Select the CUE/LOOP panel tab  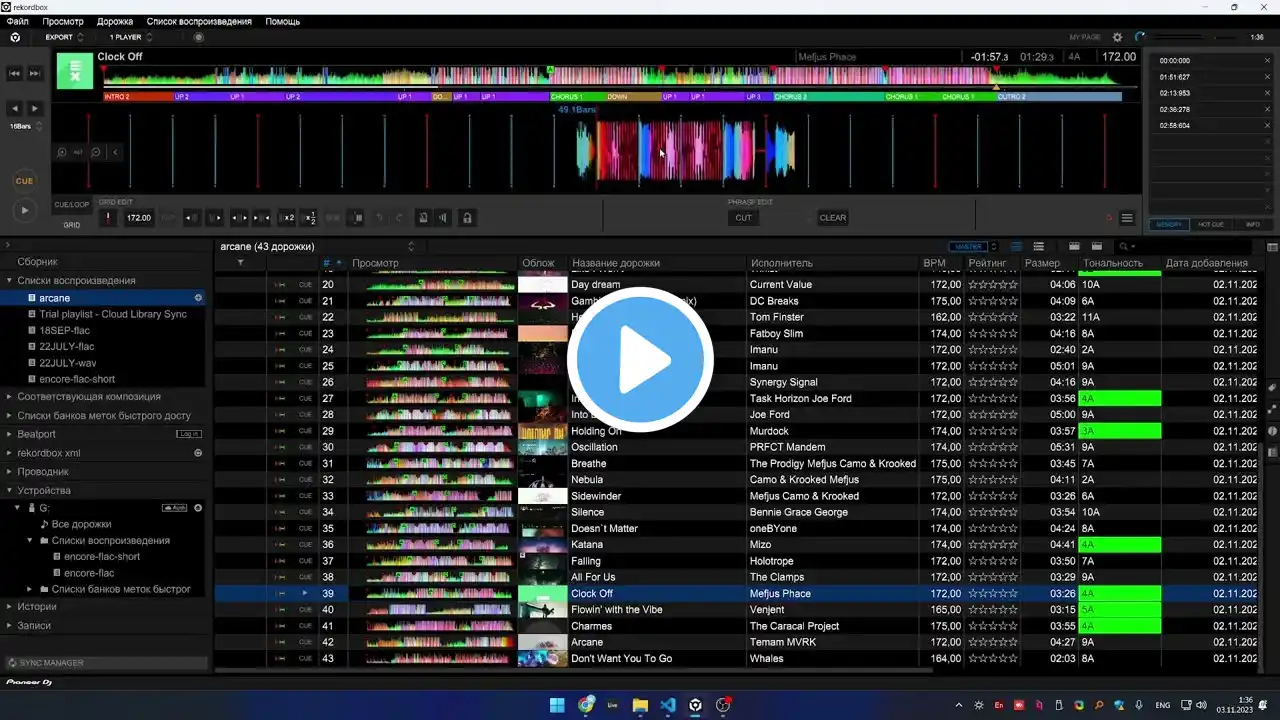pyautogui.click(x=72, y=204)
